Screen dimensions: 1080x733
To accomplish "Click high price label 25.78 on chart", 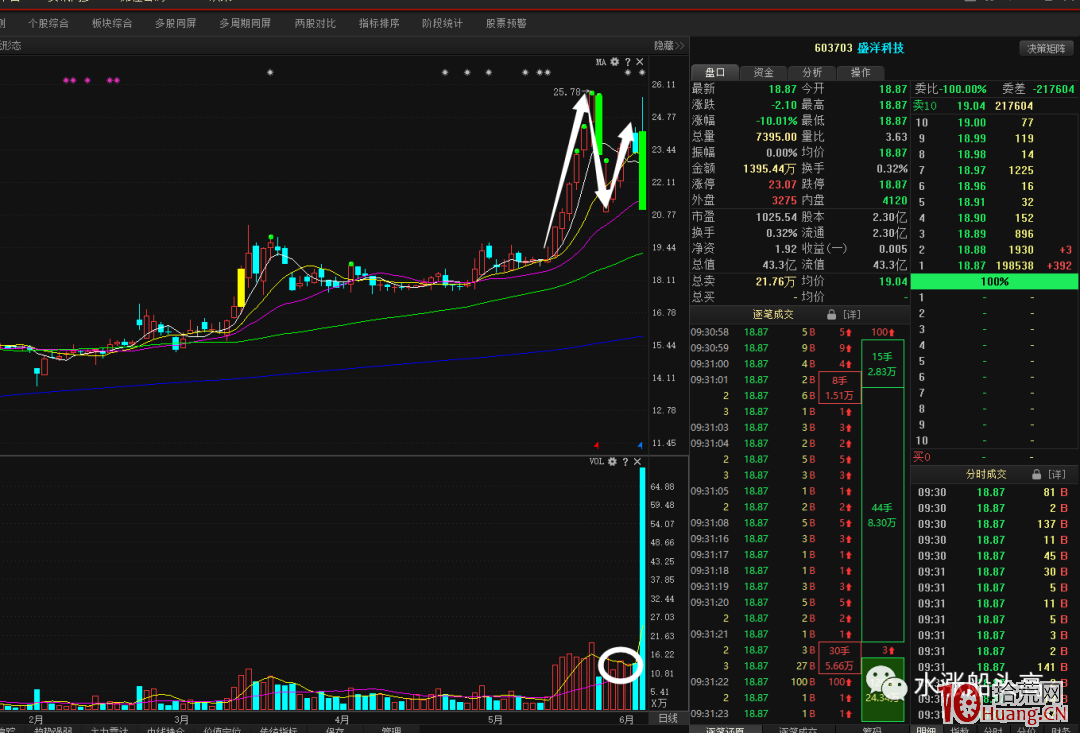I will [x=567, y=92].
